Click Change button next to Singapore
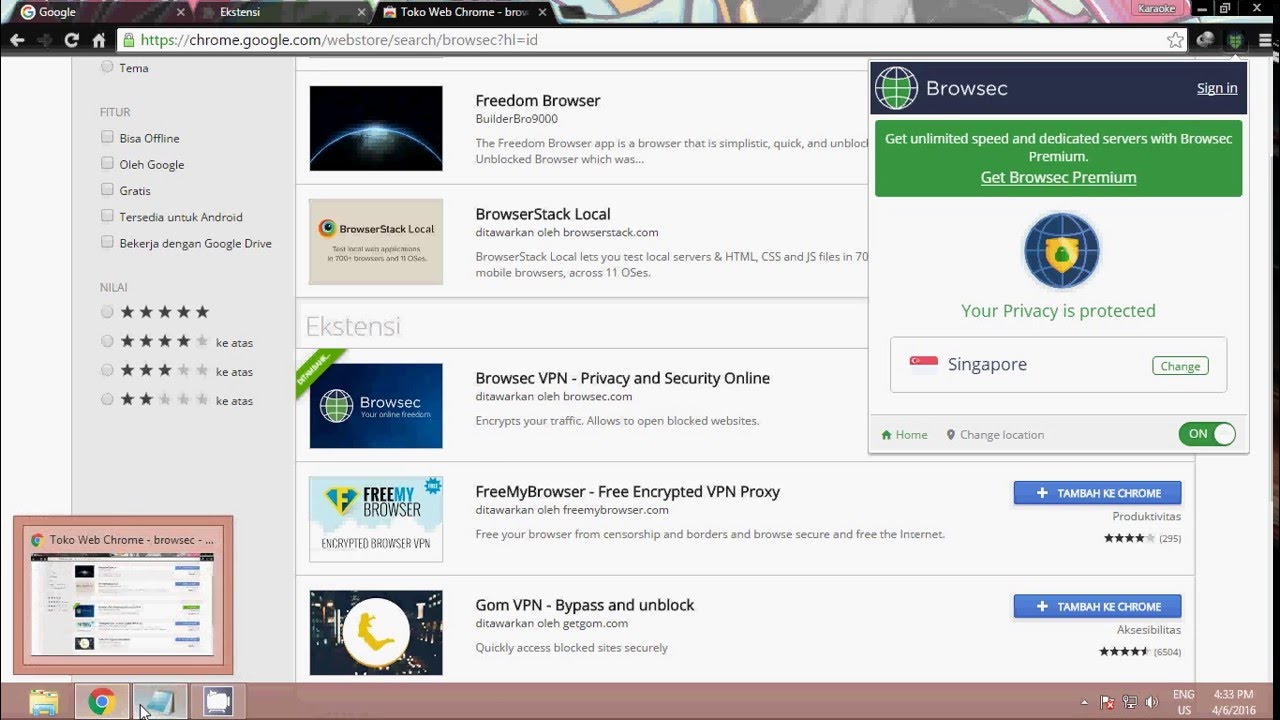 (x=1180, y=366)
